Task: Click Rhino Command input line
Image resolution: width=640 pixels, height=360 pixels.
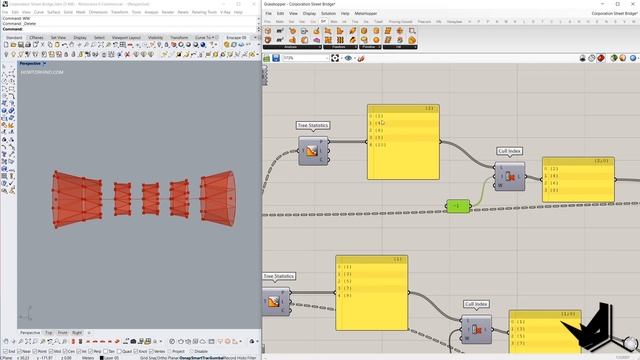Action: click(x=131, y=29)
